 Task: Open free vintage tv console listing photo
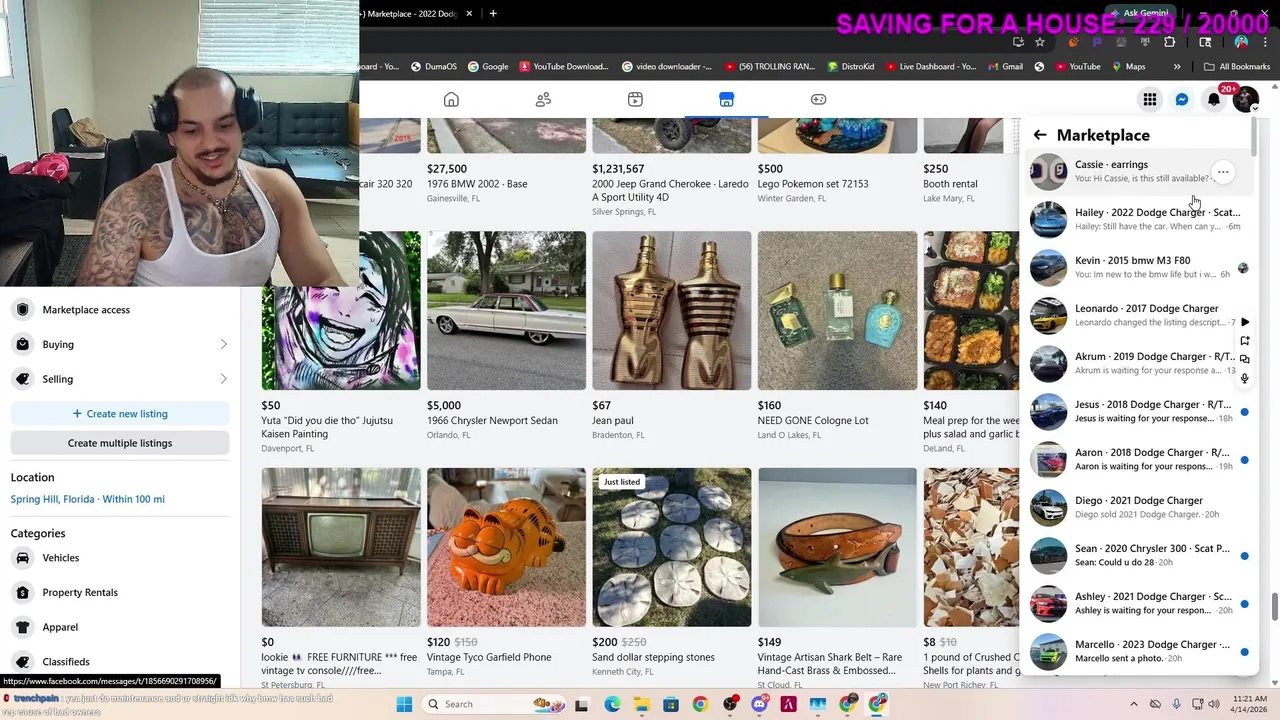click(x=341, y=547)
